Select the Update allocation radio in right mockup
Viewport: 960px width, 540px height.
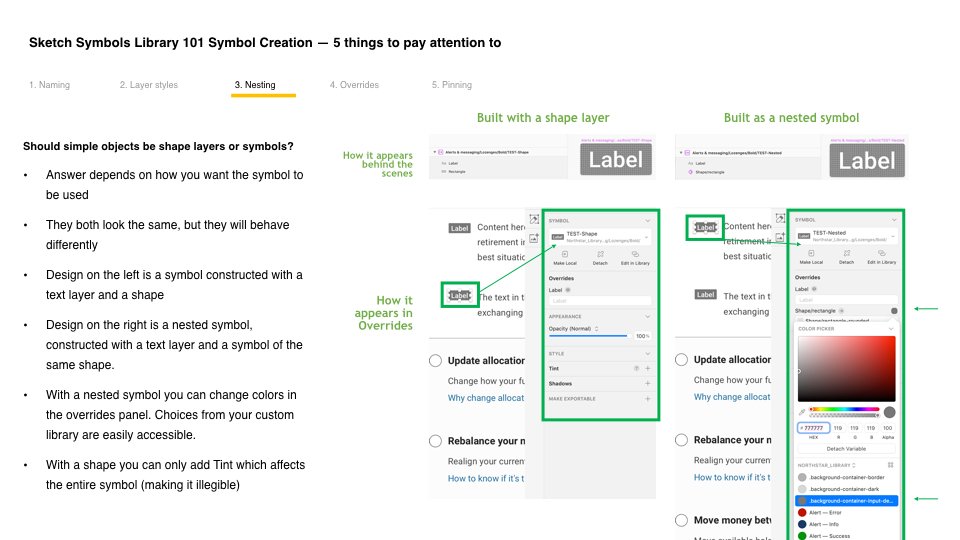coord(681,359)
